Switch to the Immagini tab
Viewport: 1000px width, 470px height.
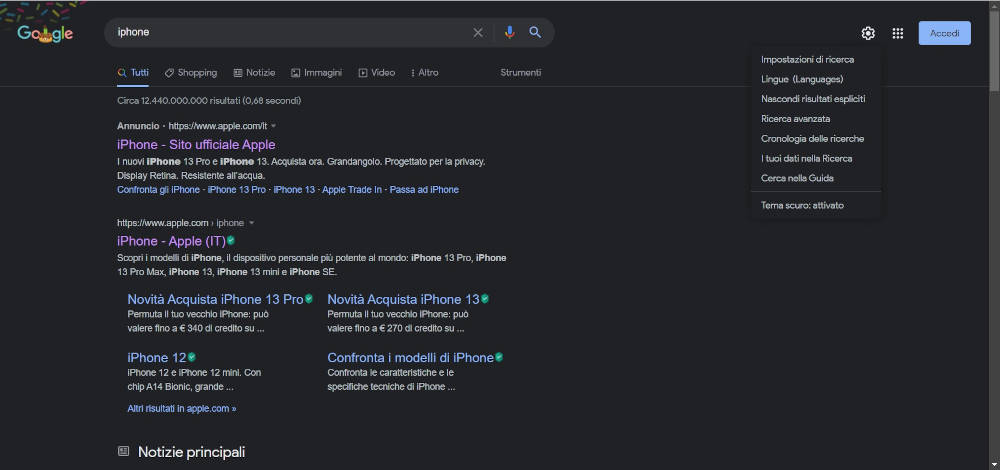[x=316, y=73]
